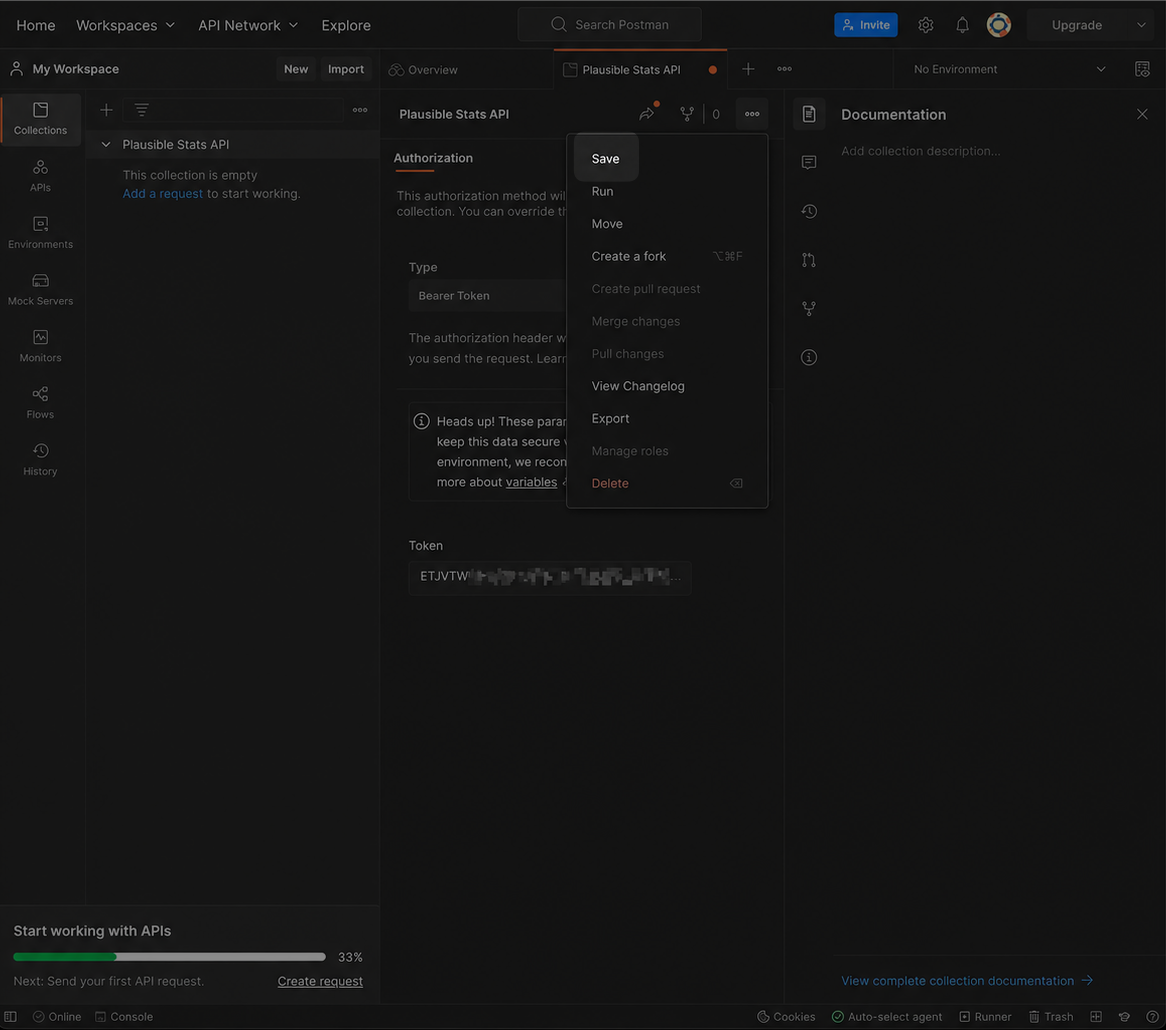Click the onboarding 33% progress bar
Viewport: 1166px width, 1030px height.
point(170,957)
